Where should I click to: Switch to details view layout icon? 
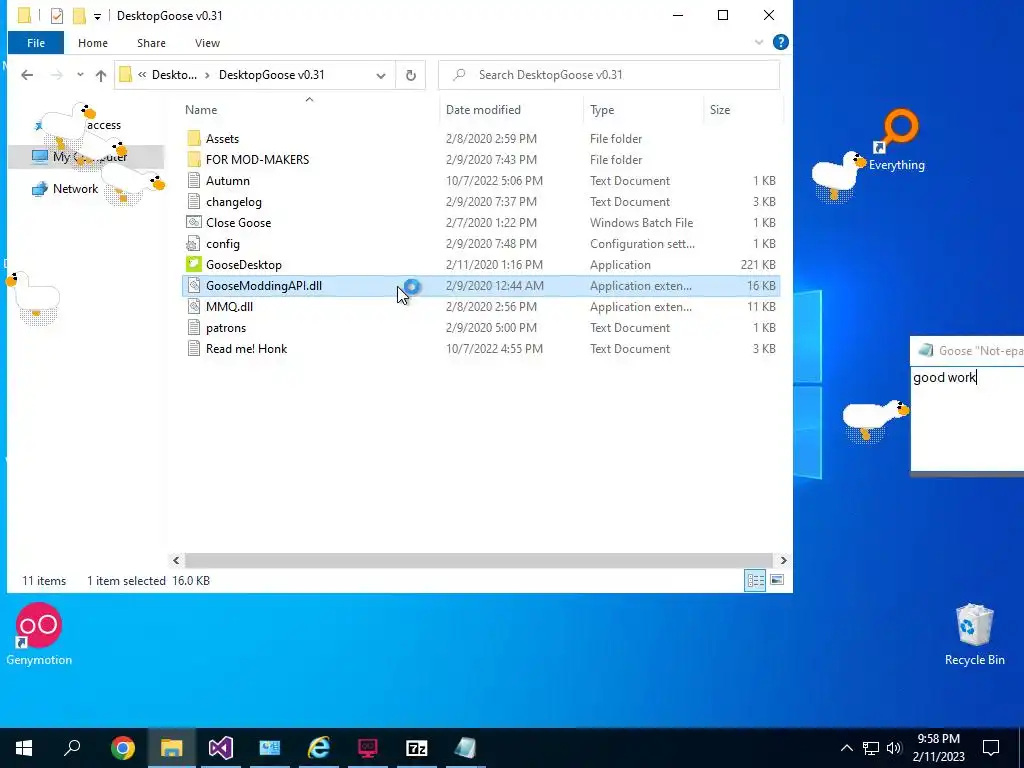point(756,580)
